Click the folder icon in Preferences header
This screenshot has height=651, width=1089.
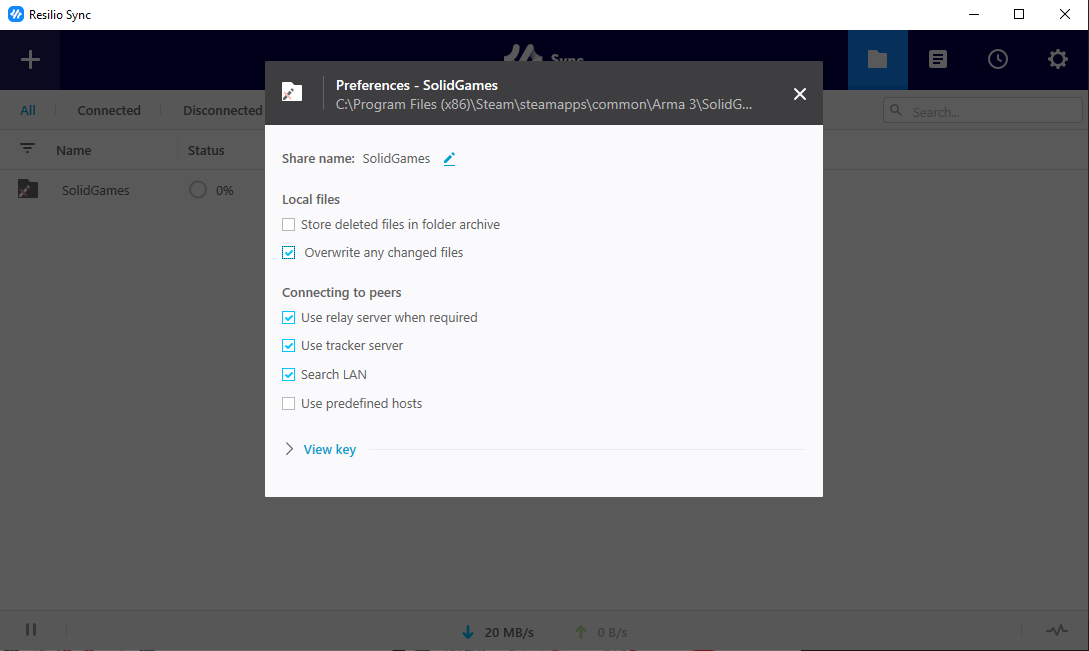click(x=292, y=92)
